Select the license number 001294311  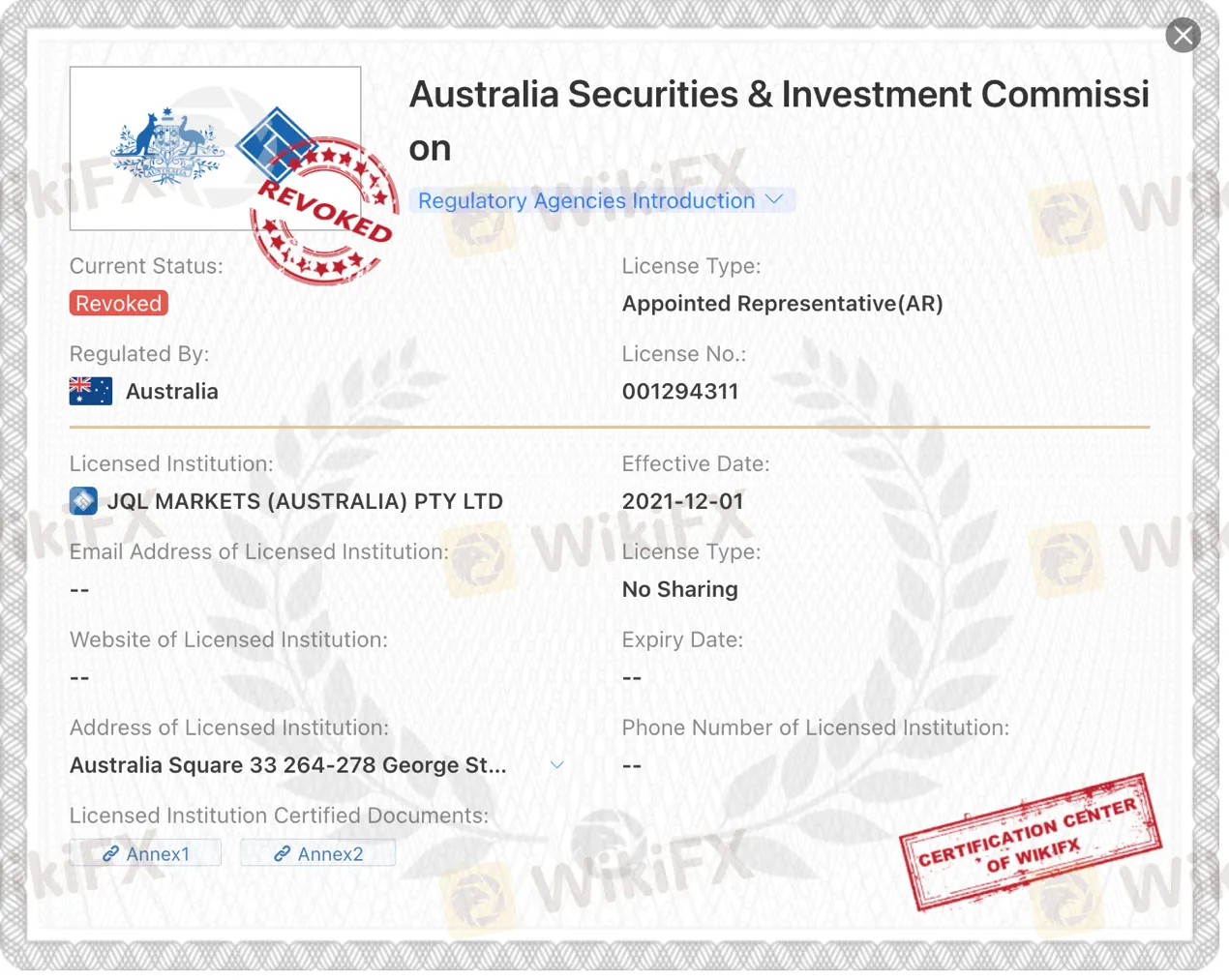(x=680, y=392)
